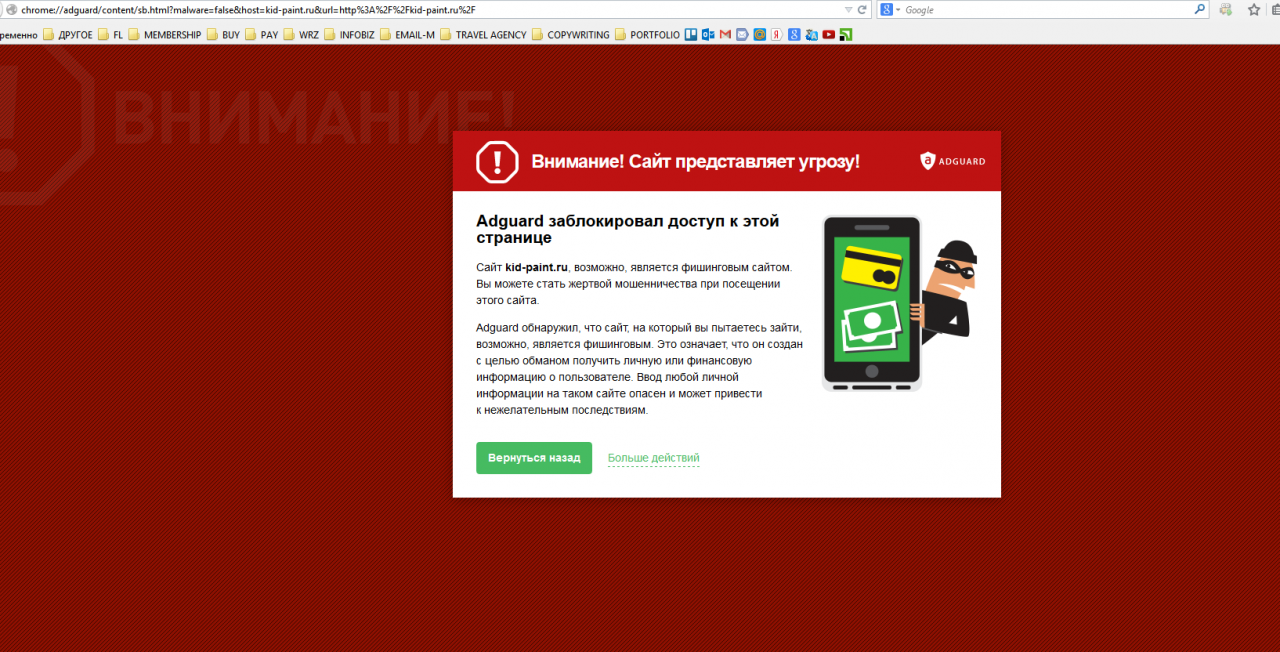Reload the page with the refresh icon
The height and width of the screenshot is (652, 1280).
point(862,10)
